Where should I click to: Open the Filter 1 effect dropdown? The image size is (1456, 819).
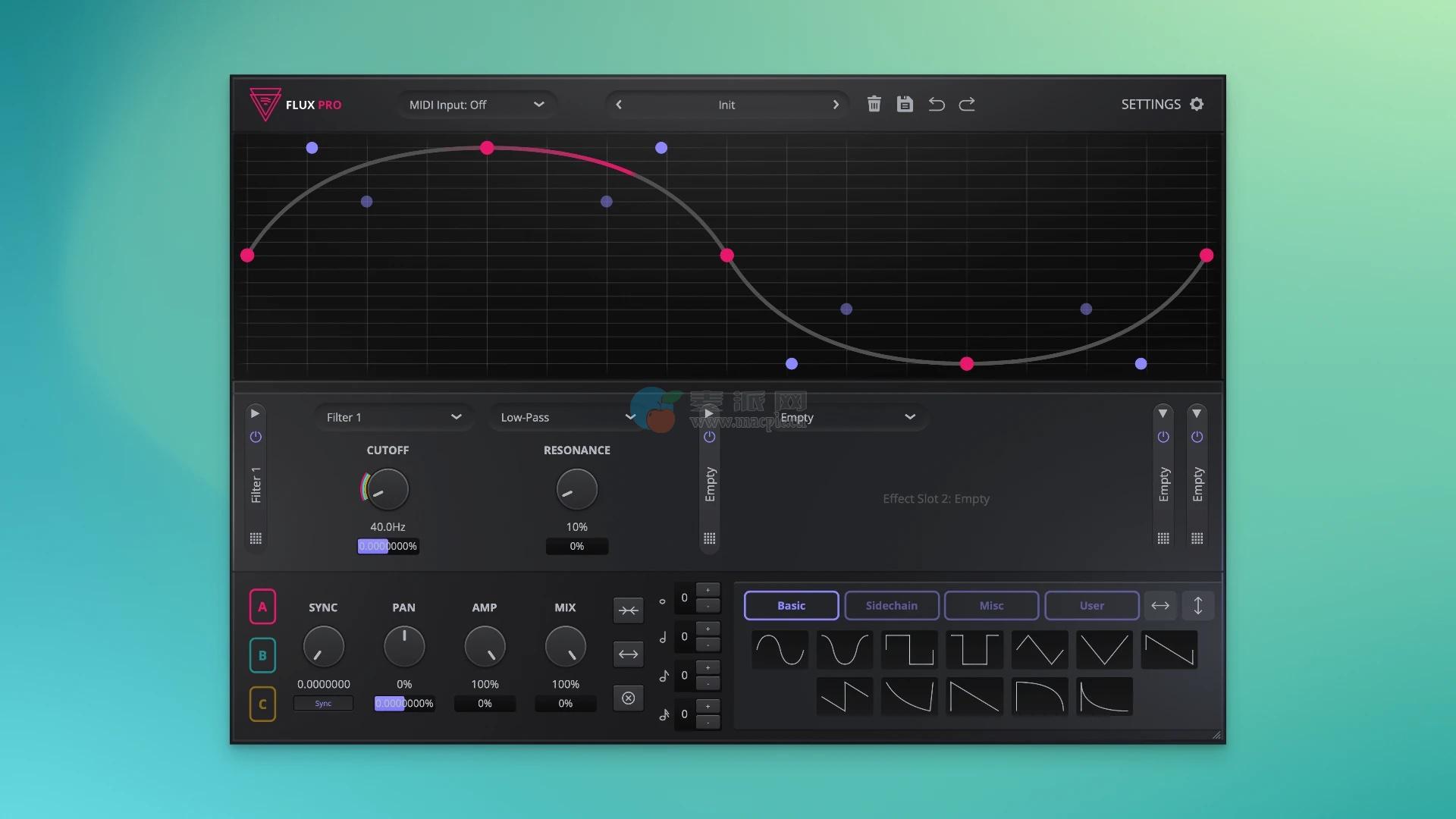click(x=394, y=417)
